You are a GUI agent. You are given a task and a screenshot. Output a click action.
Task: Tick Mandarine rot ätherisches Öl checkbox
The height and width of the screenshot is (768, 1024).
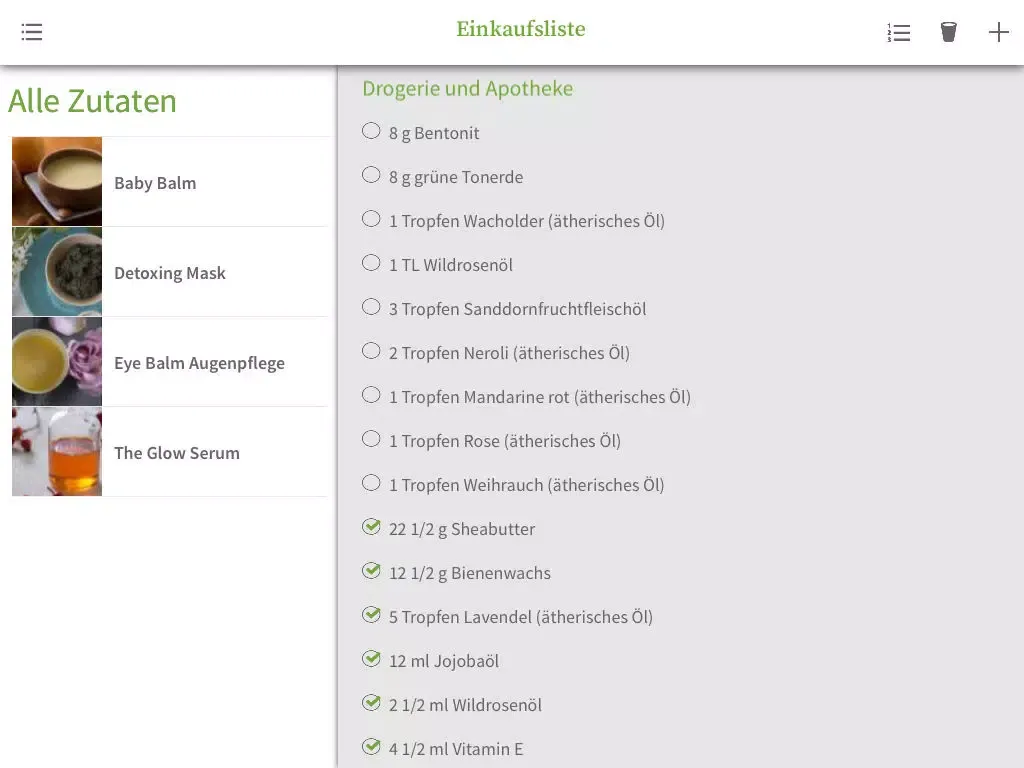(x=371, y=395)
